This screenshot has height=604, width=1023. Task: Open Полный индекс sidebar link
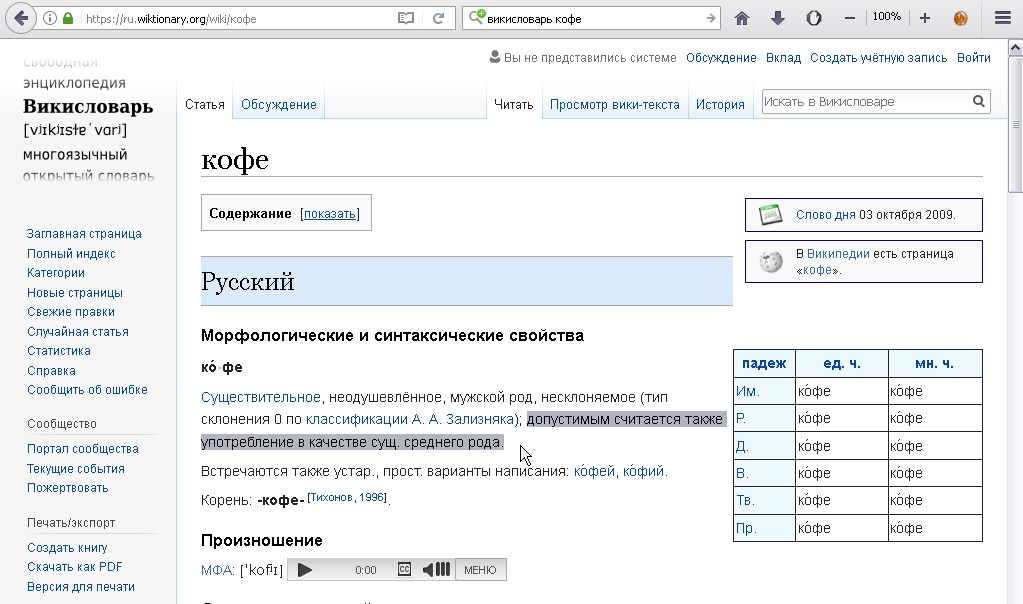click(71, 253)
